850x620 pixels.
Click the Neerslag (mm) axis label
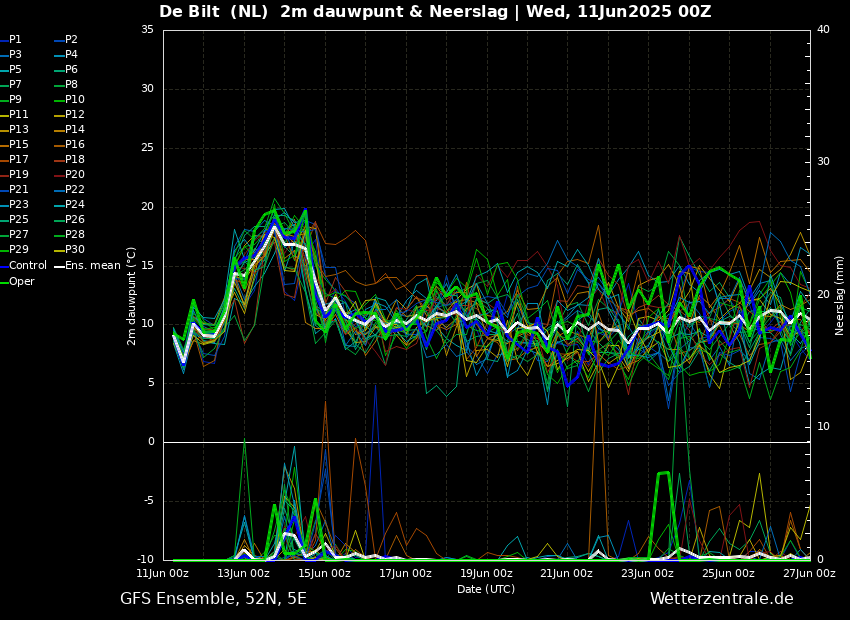(840, 295)
